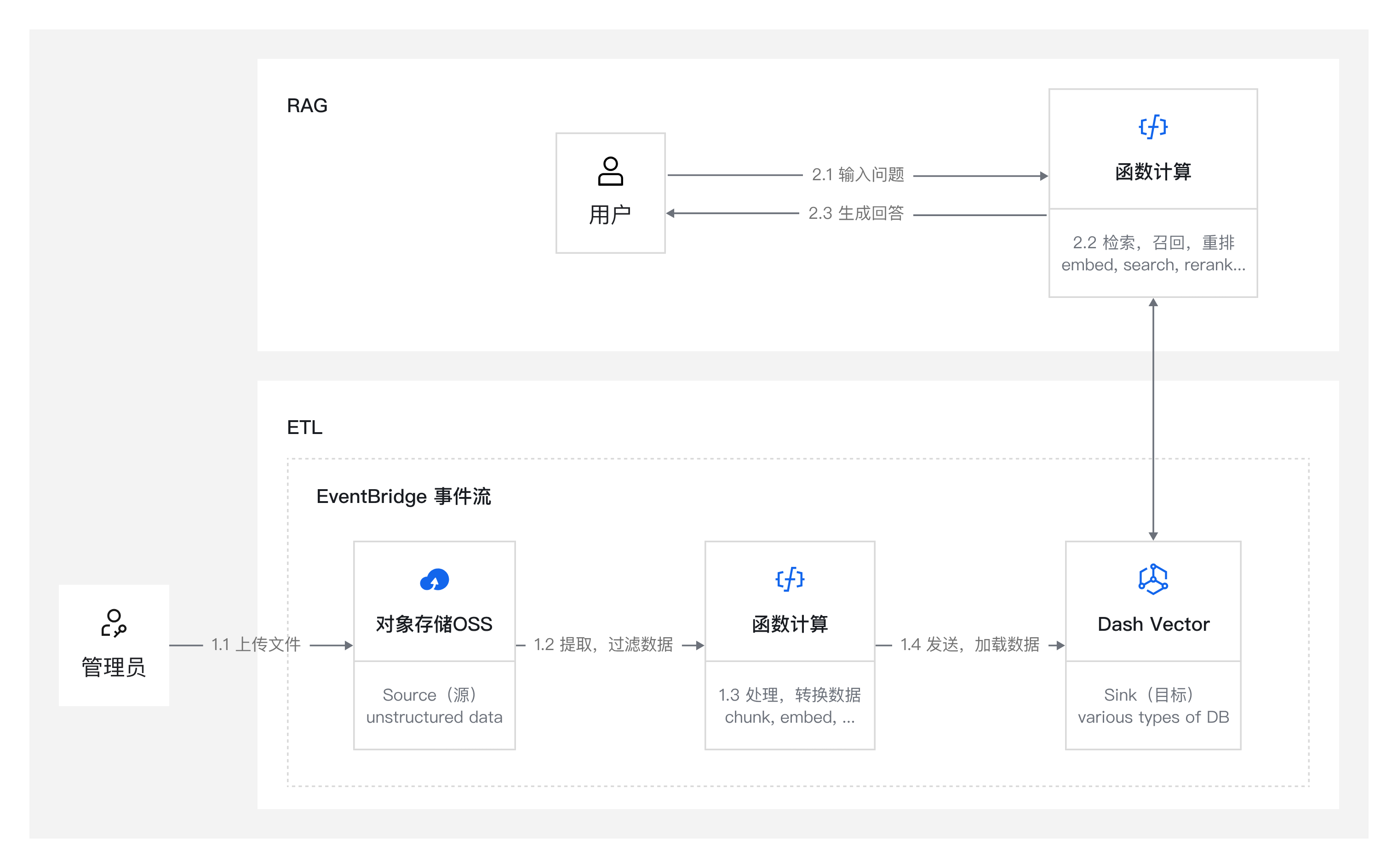Click the Dash Vector hexagon icon
This screenshot has width=1398, height=868.
(1153, 579)
